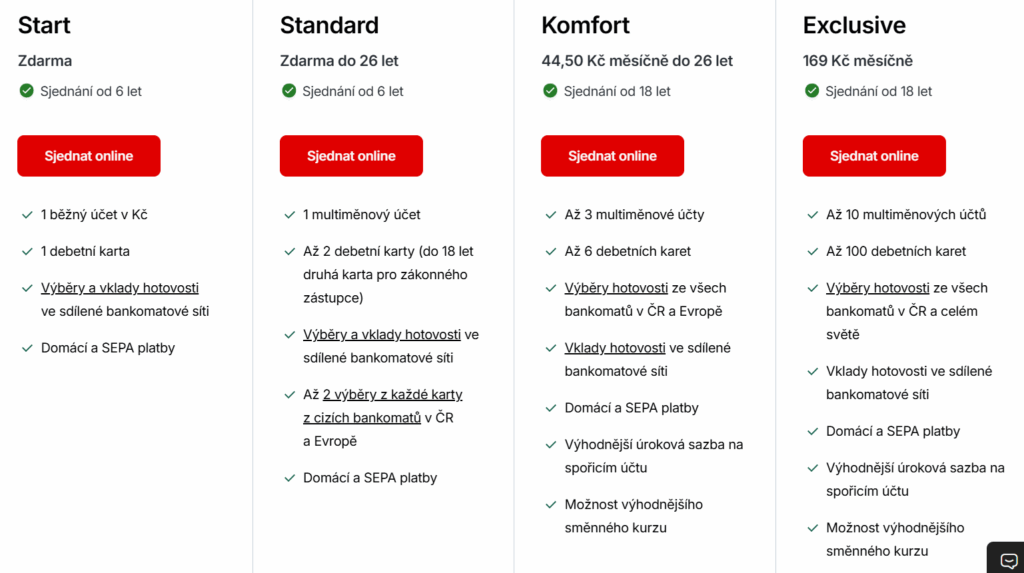The width and height of the screenshot is (1024, 573).
Task: Open 'Výběry hotovosti' link in Komfort column
Action: coord(615,288)
